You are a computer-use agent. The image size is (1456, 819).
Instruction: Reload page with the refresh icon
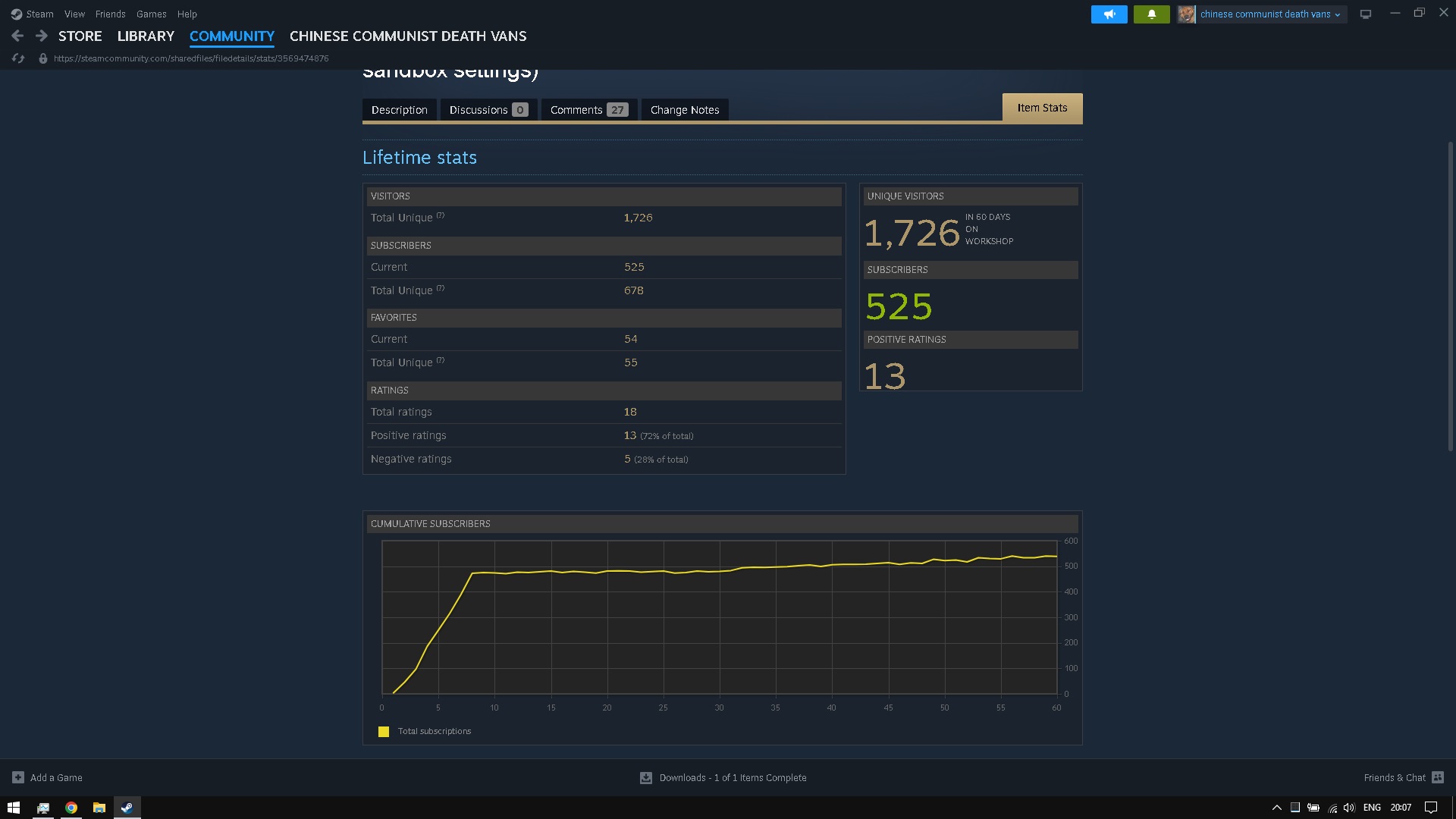pos(18,58)
